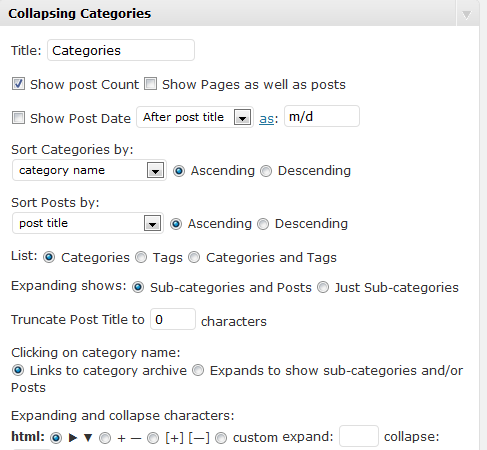Choose Categories and Tags list option
This screenshot has height=450, width=487.
coord(194,257)
